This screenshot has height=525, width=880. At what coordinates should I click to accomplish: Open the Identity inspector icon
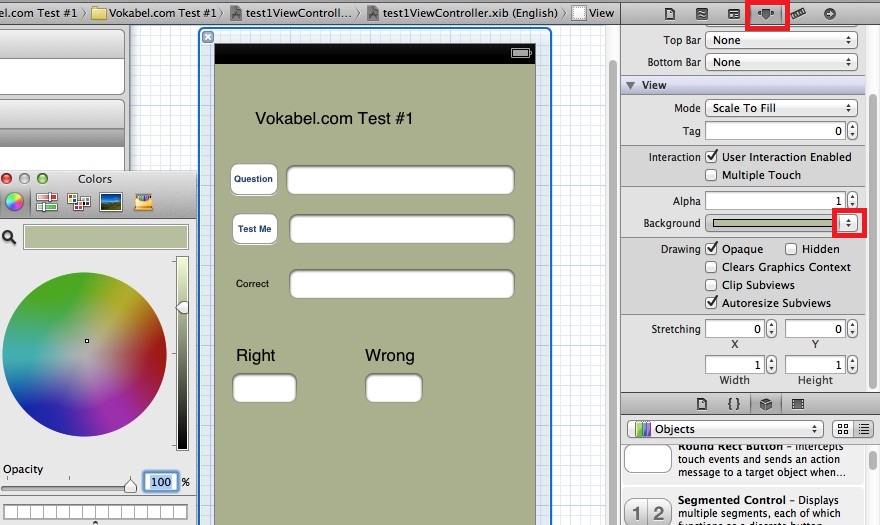734,13
